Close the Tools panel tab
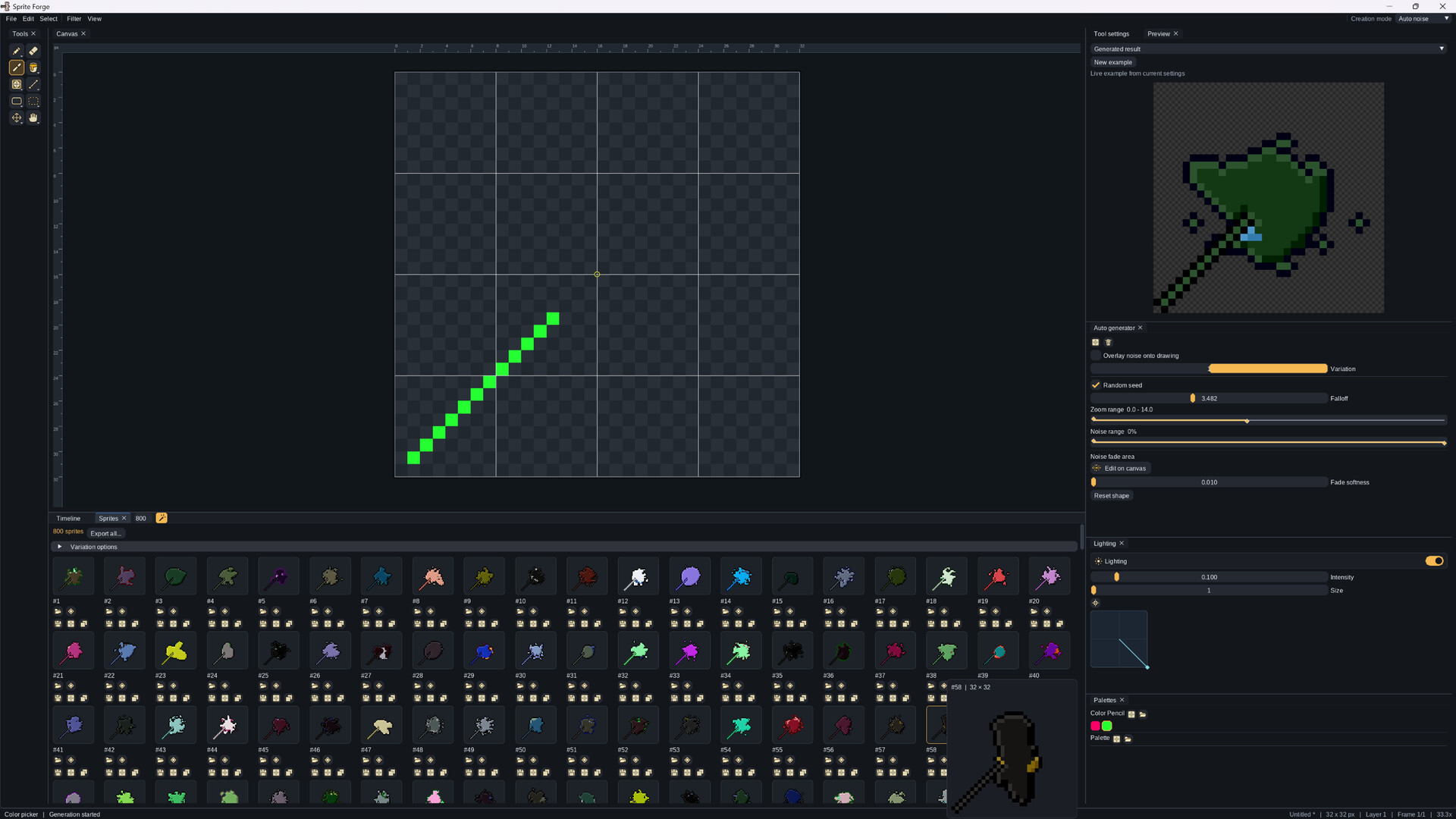The height and width of the screenshot is (819, 1456). pyautogui.click(x=33, y=33)
